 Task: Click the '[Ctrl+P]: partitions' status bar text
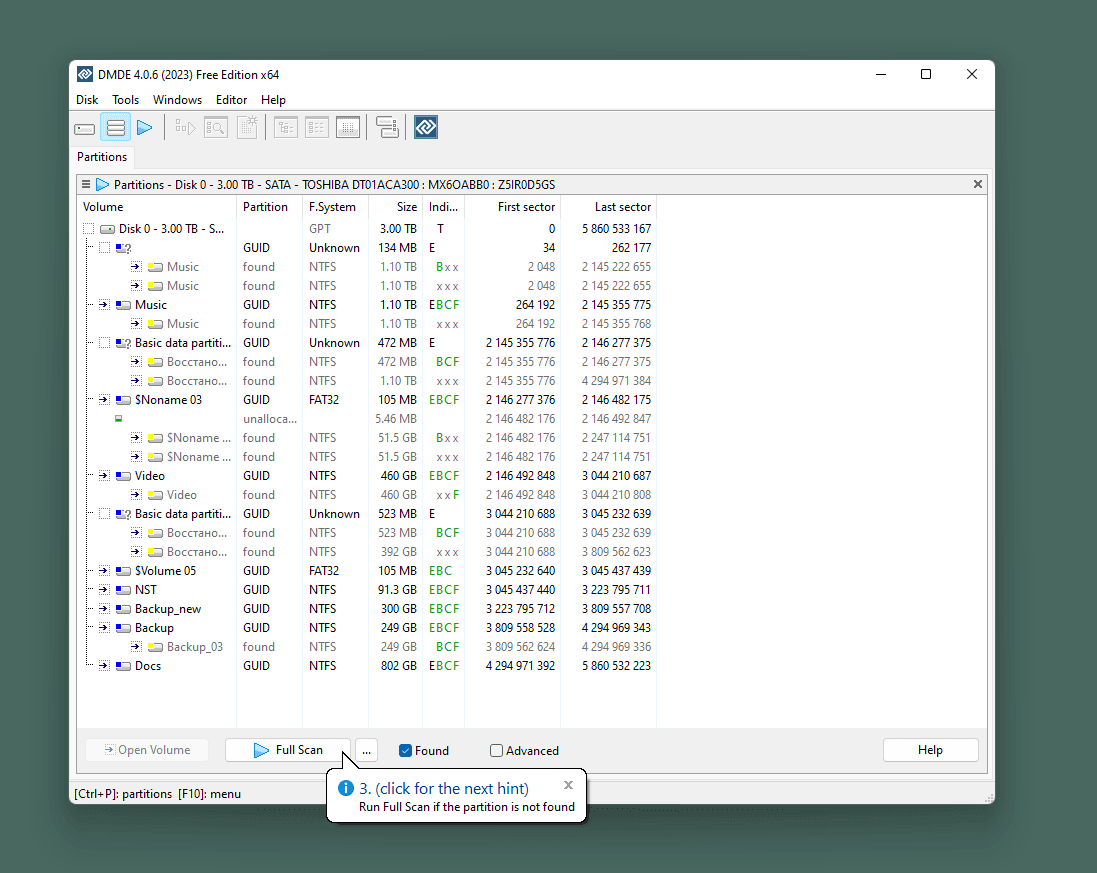[x=123, y=794]
